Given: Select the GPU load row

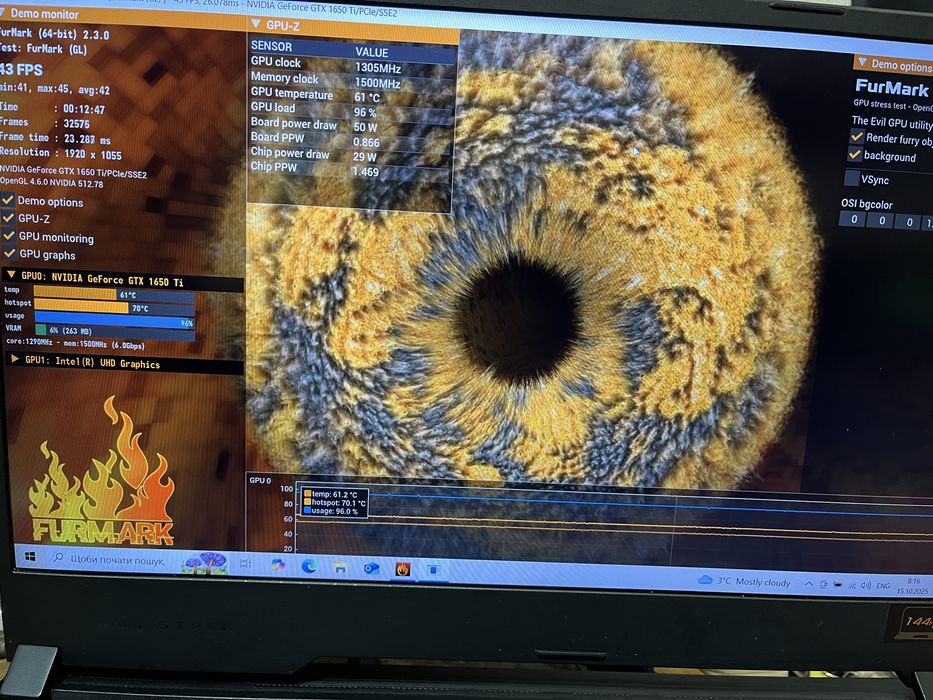Looking at the screenshot, I should tap(352, 110).
